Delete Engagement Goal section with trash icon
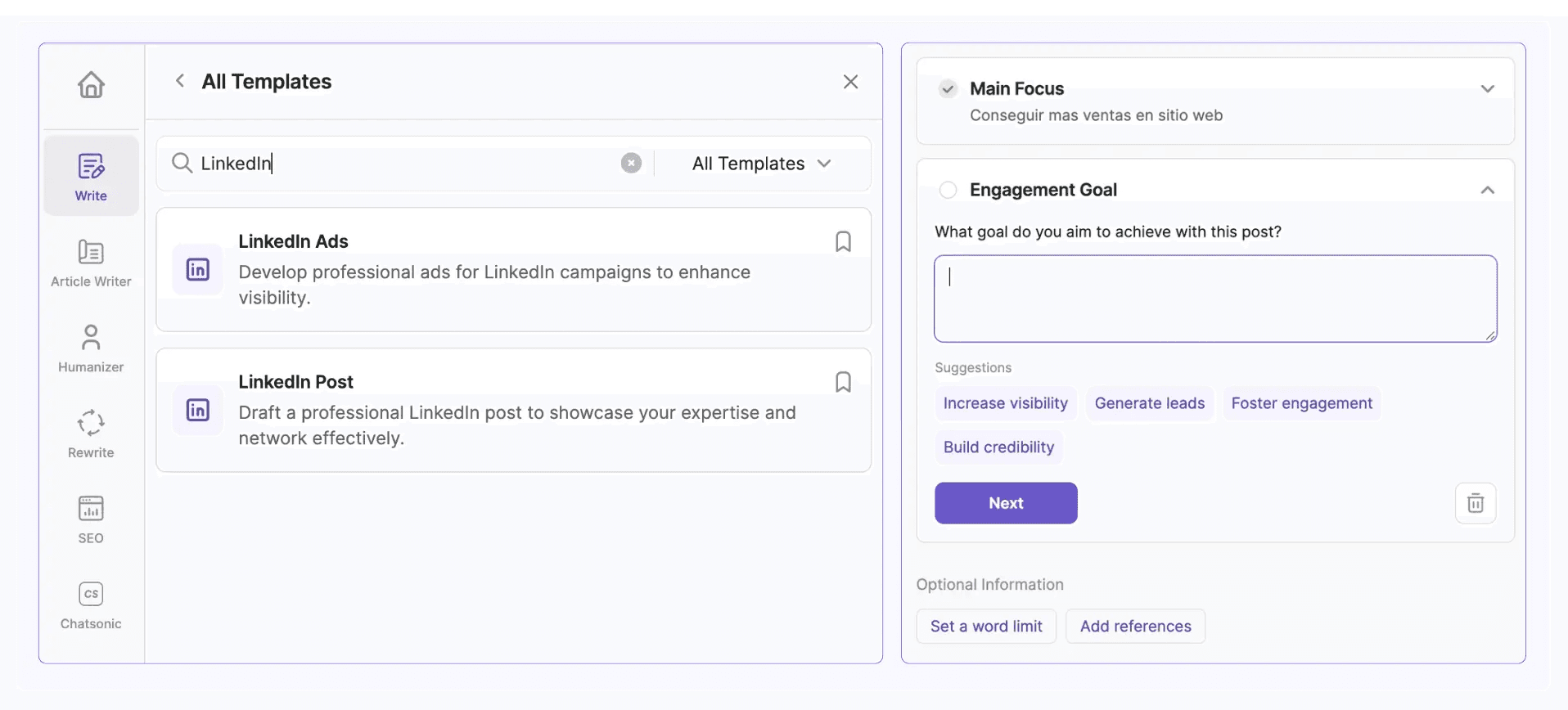The width and height of the screenshot is (1568, 710). click(1476, 503)
